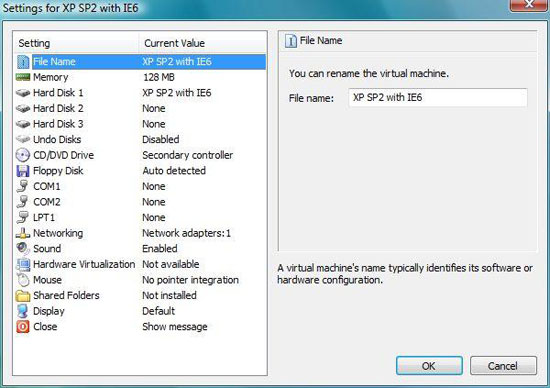Click the Show message value
Viewport: 550px width, 388px height.
tap(175, 327)
